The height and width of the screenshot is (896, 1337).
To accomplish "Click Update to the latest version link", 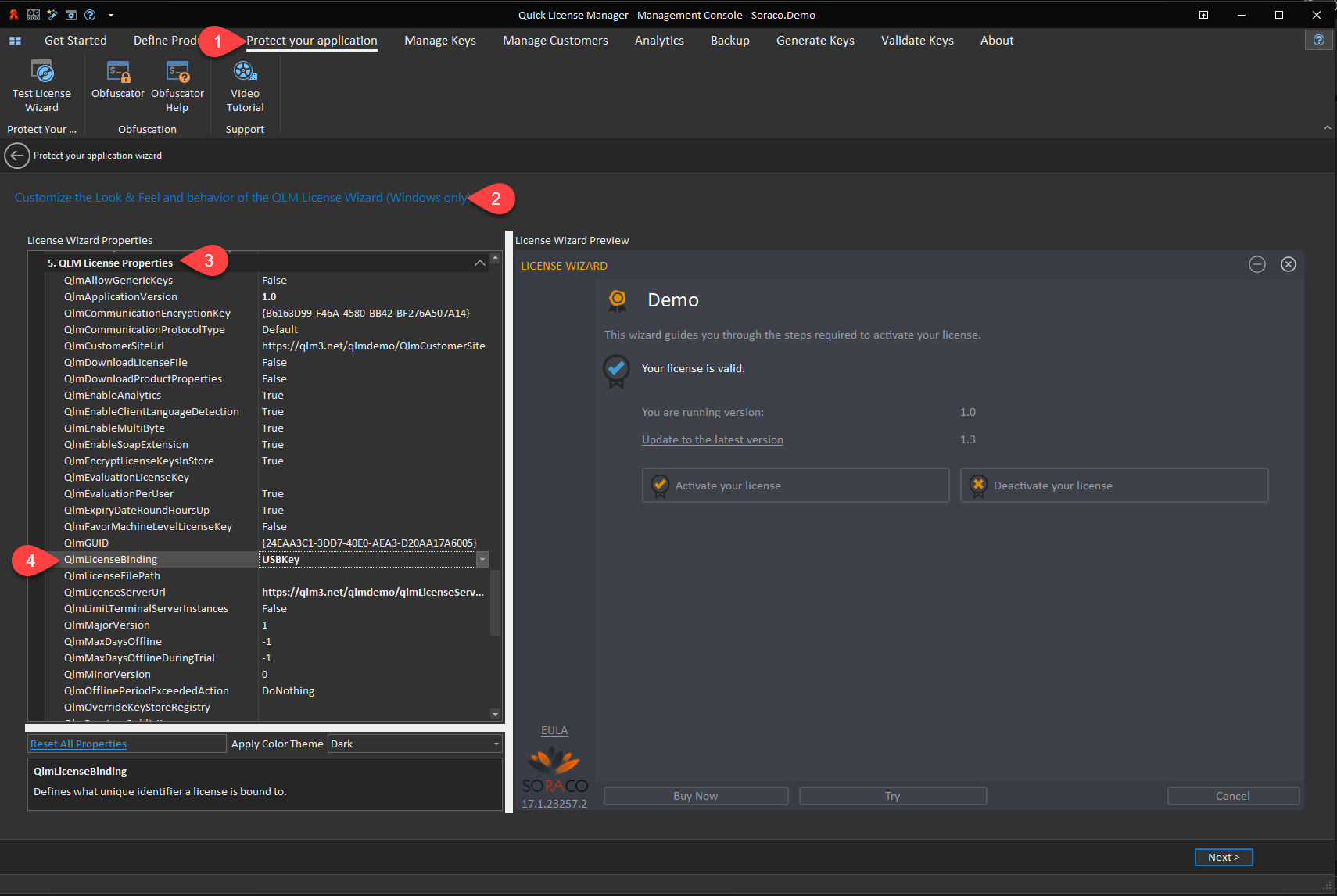I will [x=712, y=439].
